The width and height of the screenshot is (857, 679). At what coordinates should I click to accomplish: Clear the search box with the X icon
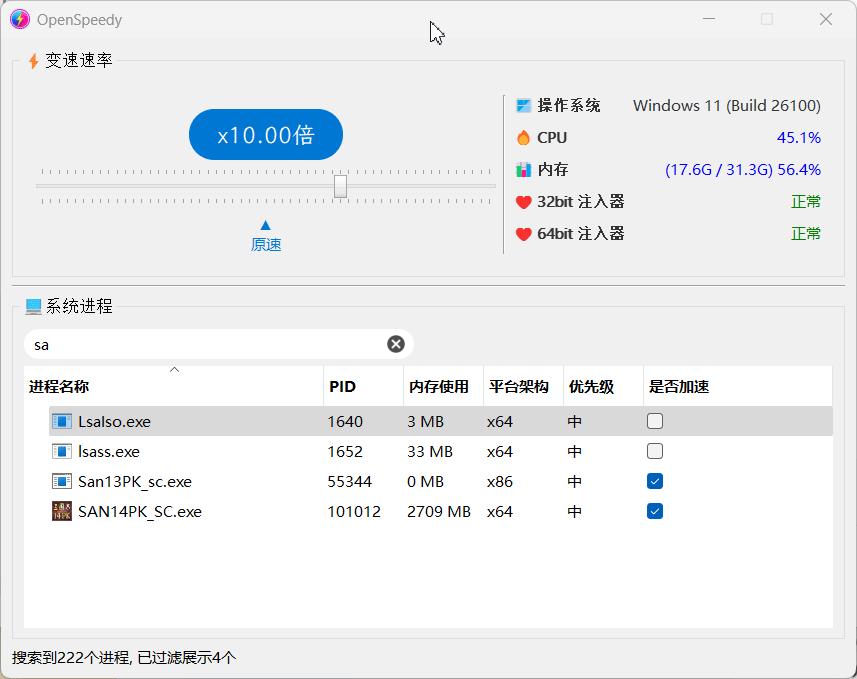click(395, 343)
